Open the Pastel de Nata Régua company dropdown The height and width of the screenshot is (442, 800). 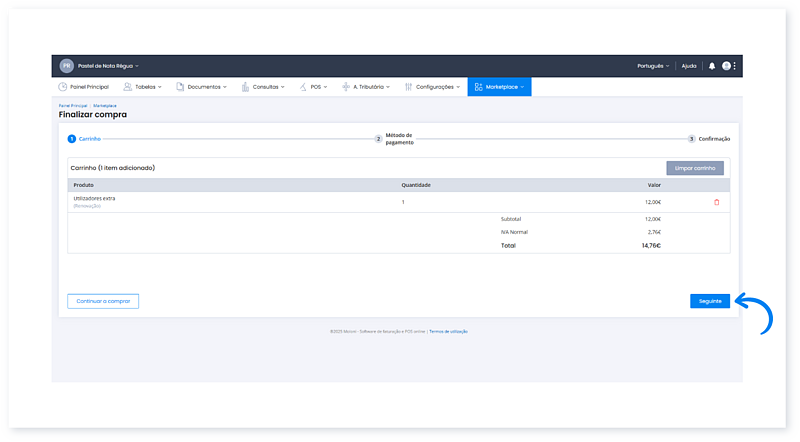pyautogui.click(x=108, y=66)
